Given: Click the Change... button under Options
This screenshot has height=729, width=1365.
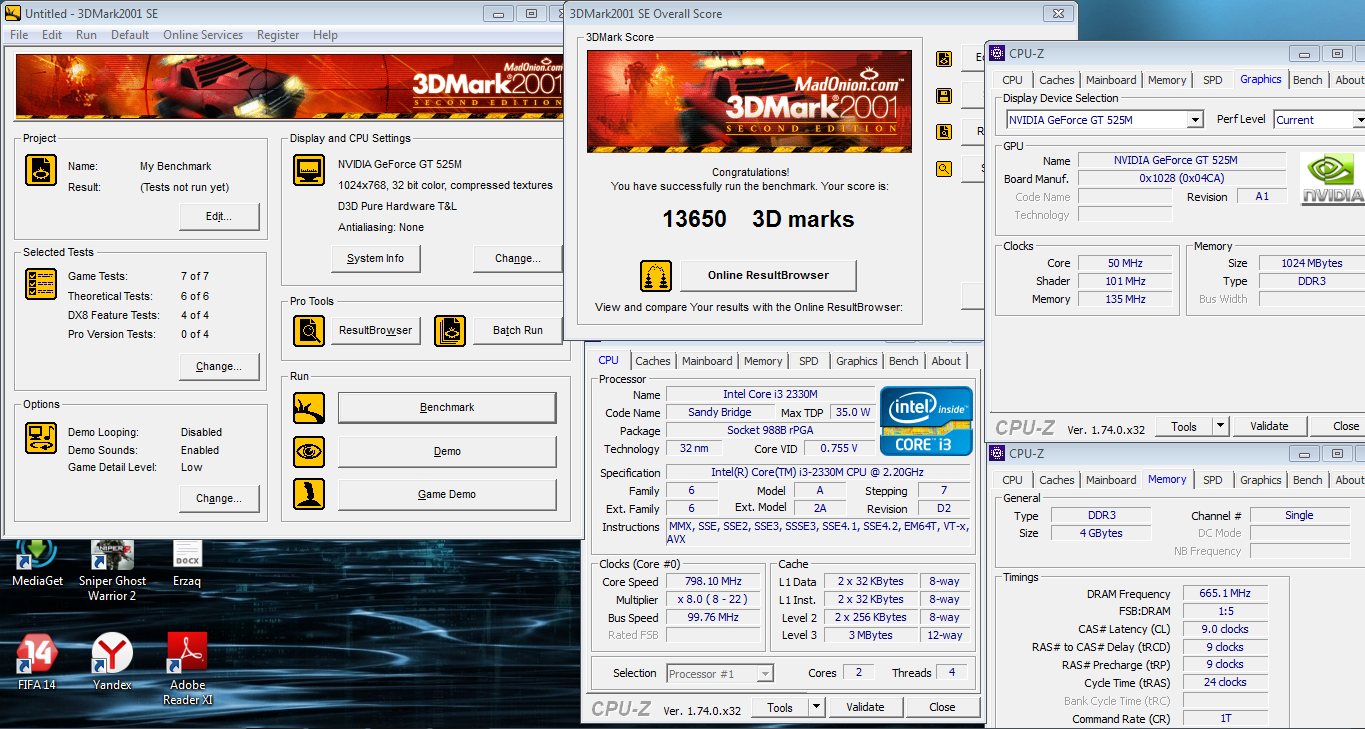Looking at the screenshot, I should [219, 499].
